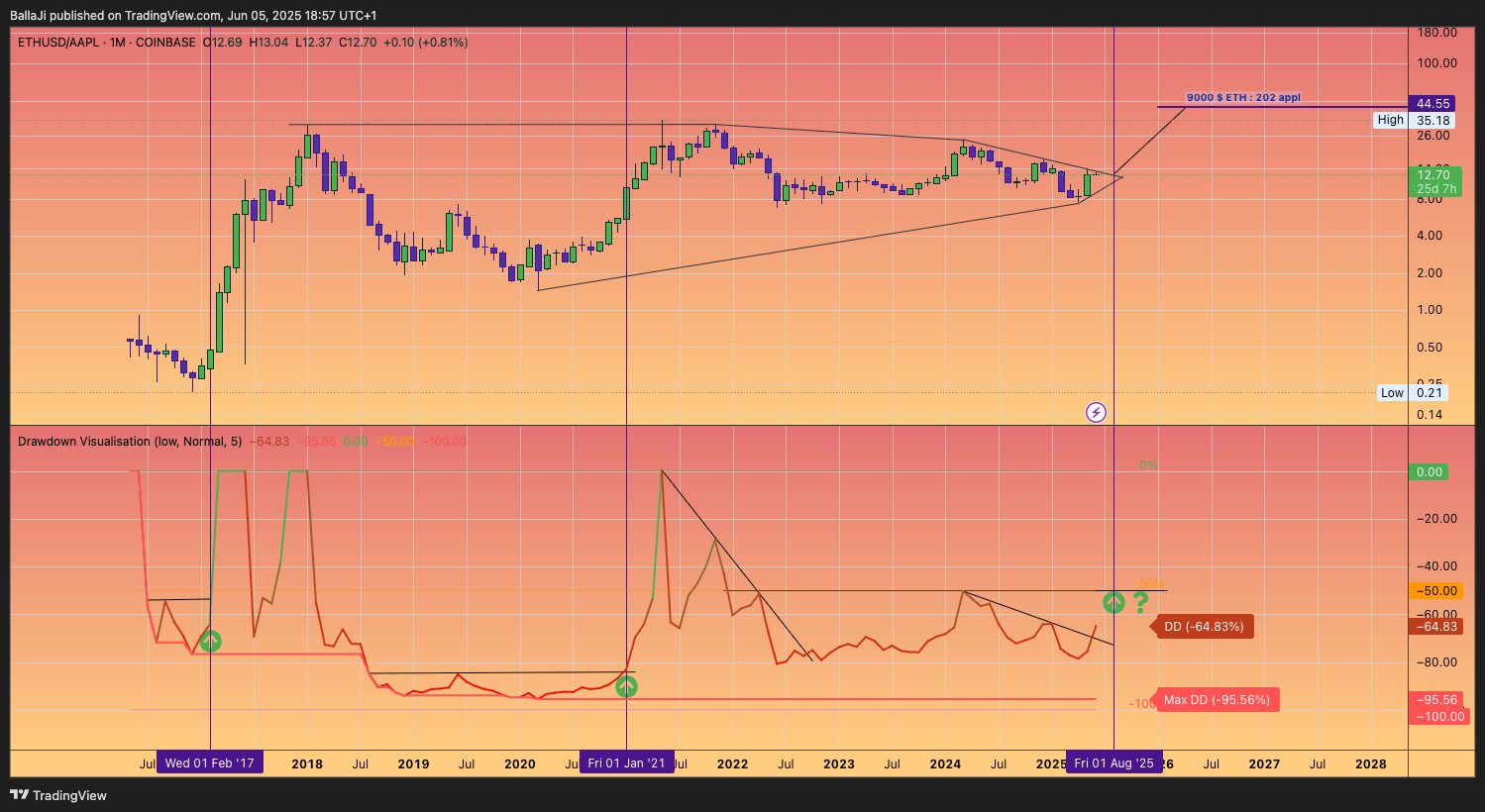The image size is (1485, 812).
Task: Click the Max DD (-95.56%) label
Action: 1217,700
